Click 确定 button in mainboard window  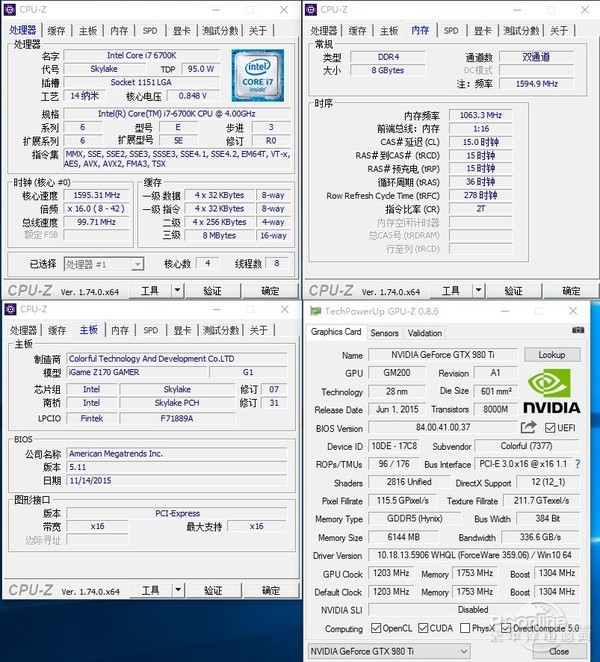[271, 590]
